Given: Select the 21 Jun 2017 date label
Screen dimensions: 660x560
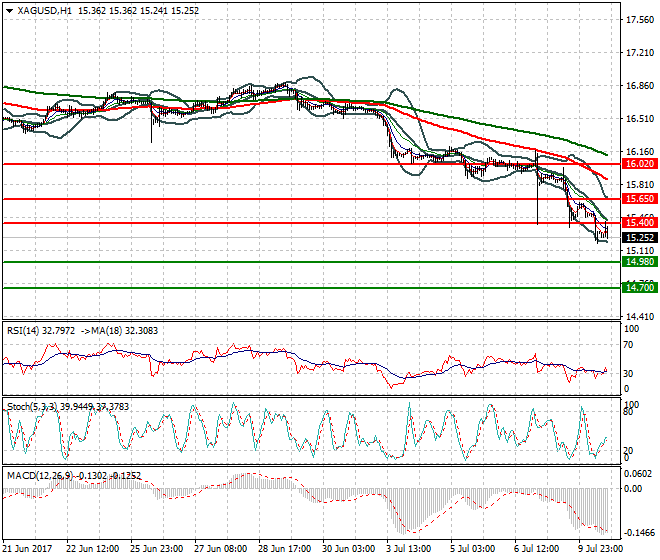Looking at the screenshot, I should point(27,549).
